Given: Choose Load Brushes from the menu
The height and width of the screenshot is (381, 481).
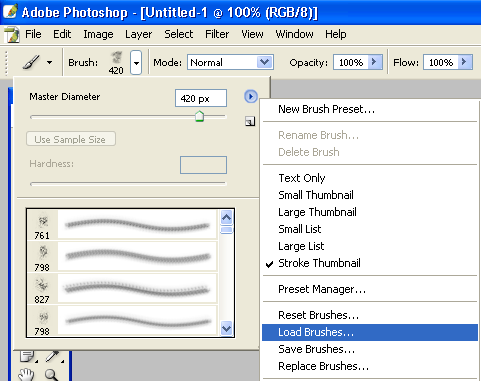Looking at the screenshot, I should [x=370, y=332].
